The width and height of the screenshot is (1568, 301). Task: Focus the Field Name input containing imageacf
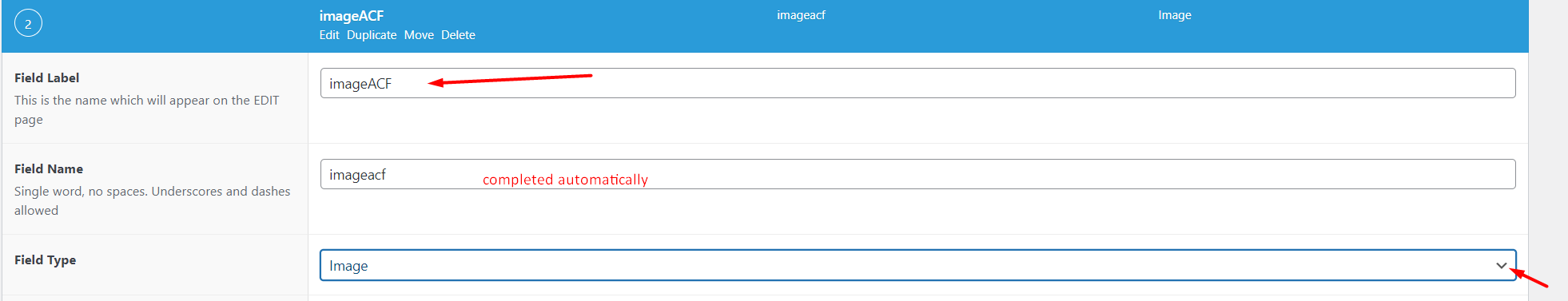pos(917,174)
